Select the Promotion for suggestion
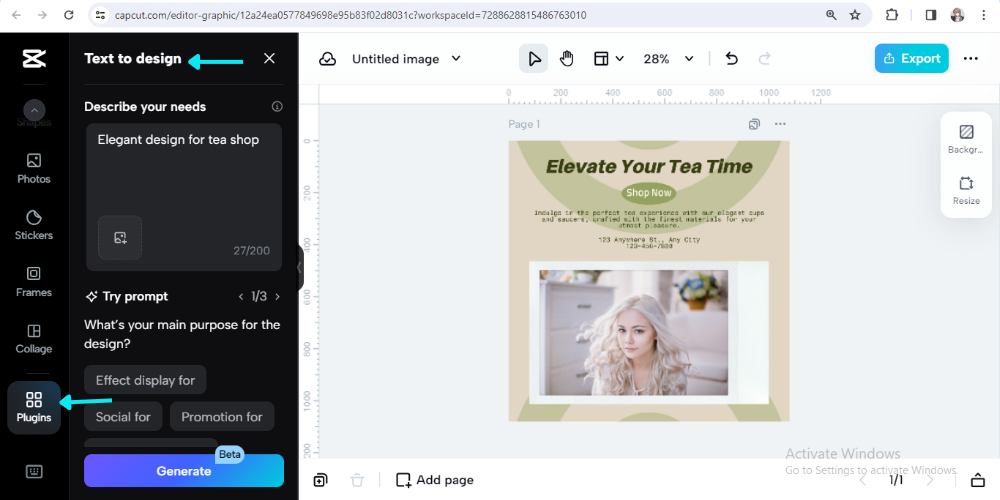 pyautogui.click(x=222, y=417)
